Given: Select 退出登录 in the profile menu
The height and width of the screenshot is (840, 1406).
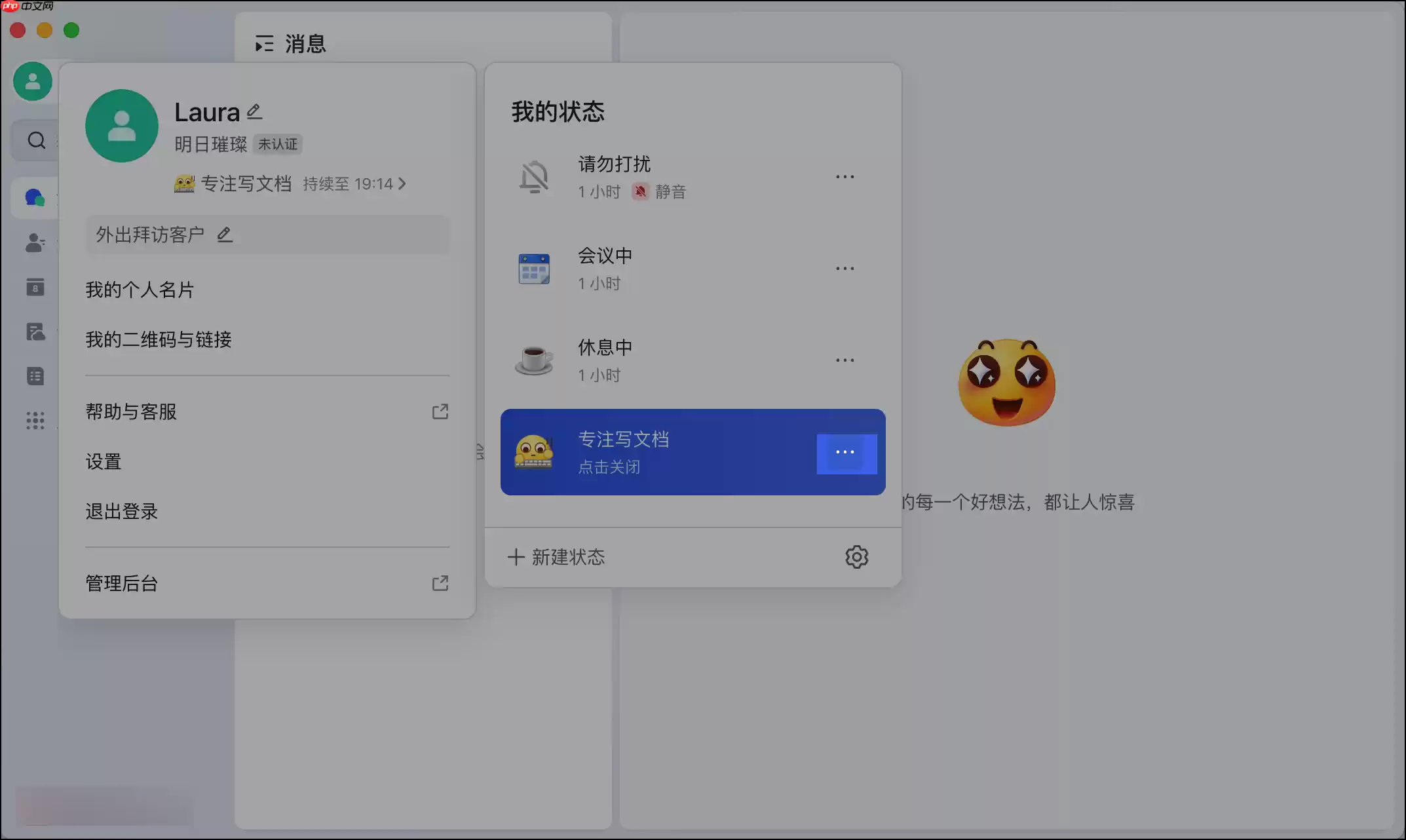Looking at the screenshot, I should pos(121,512).
